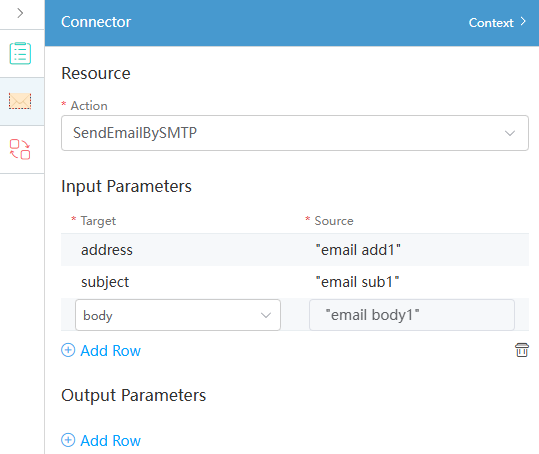Expand the body target dropdown
539x454 pixels.
coord(178,315)
